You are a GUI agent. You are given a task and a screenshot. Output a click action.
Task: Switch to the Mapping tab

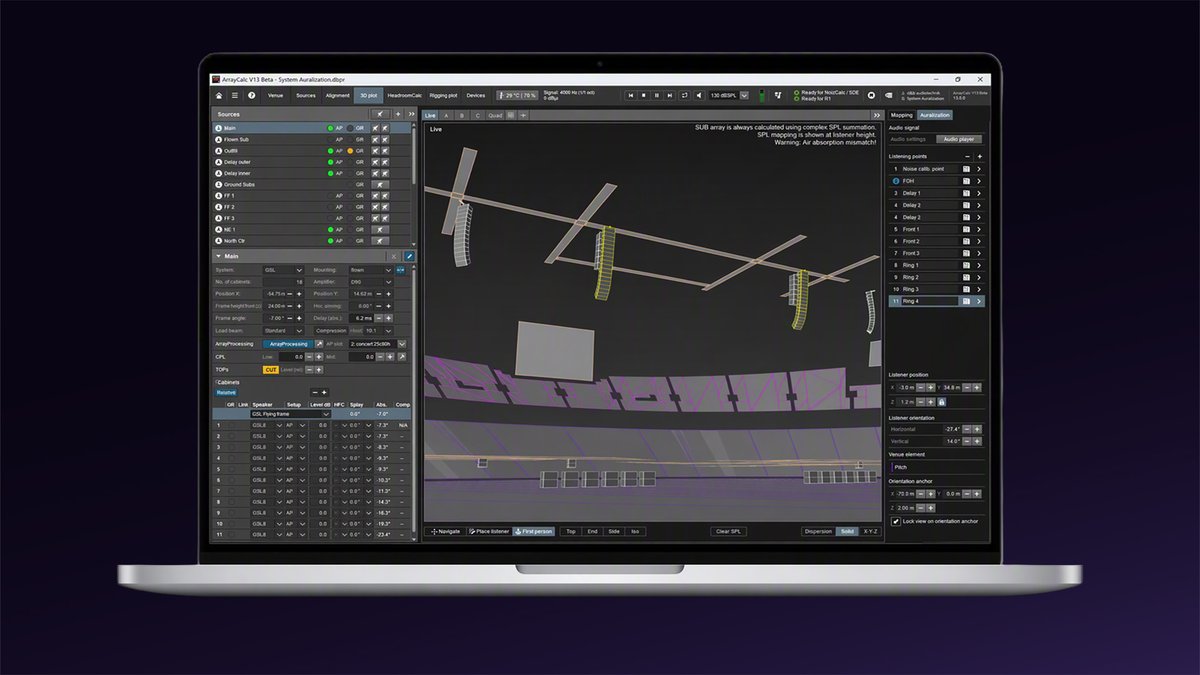(x=901, y=115)
